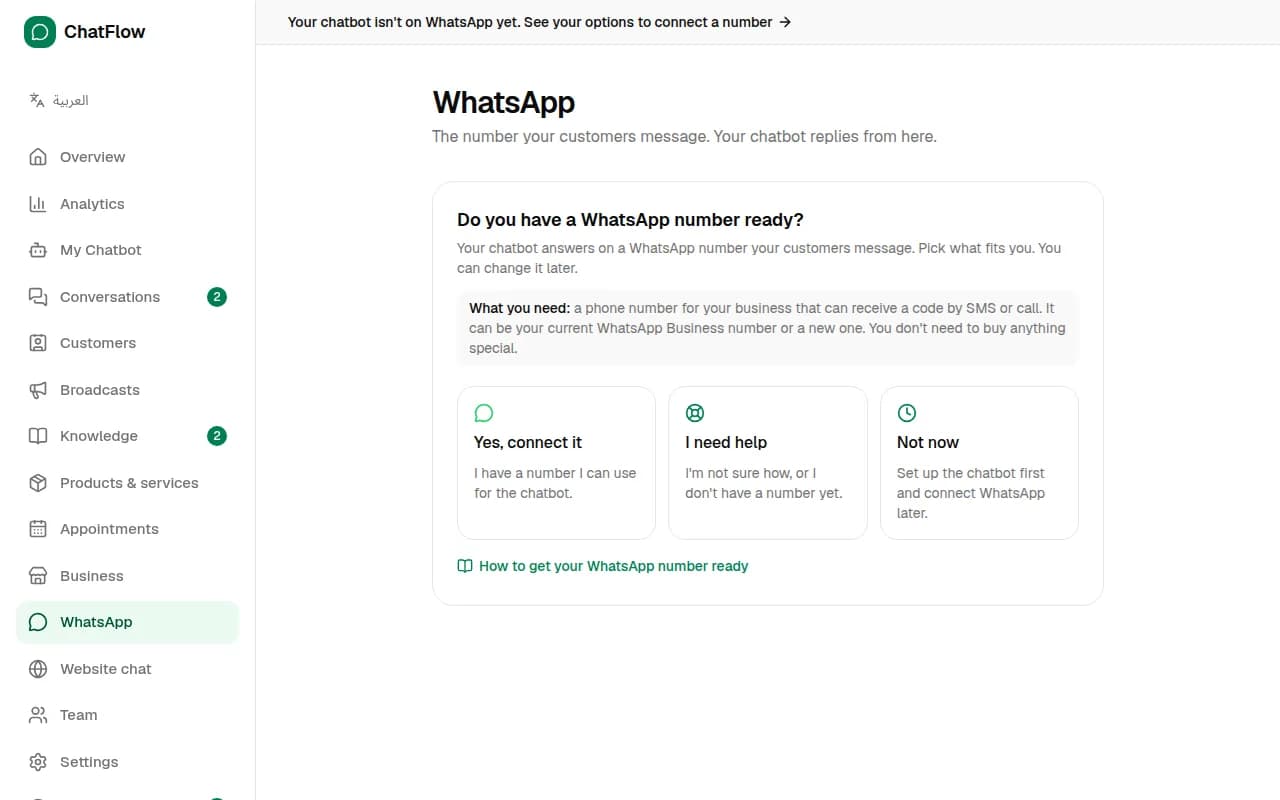Go to the Team label

[x=79, y=715]
